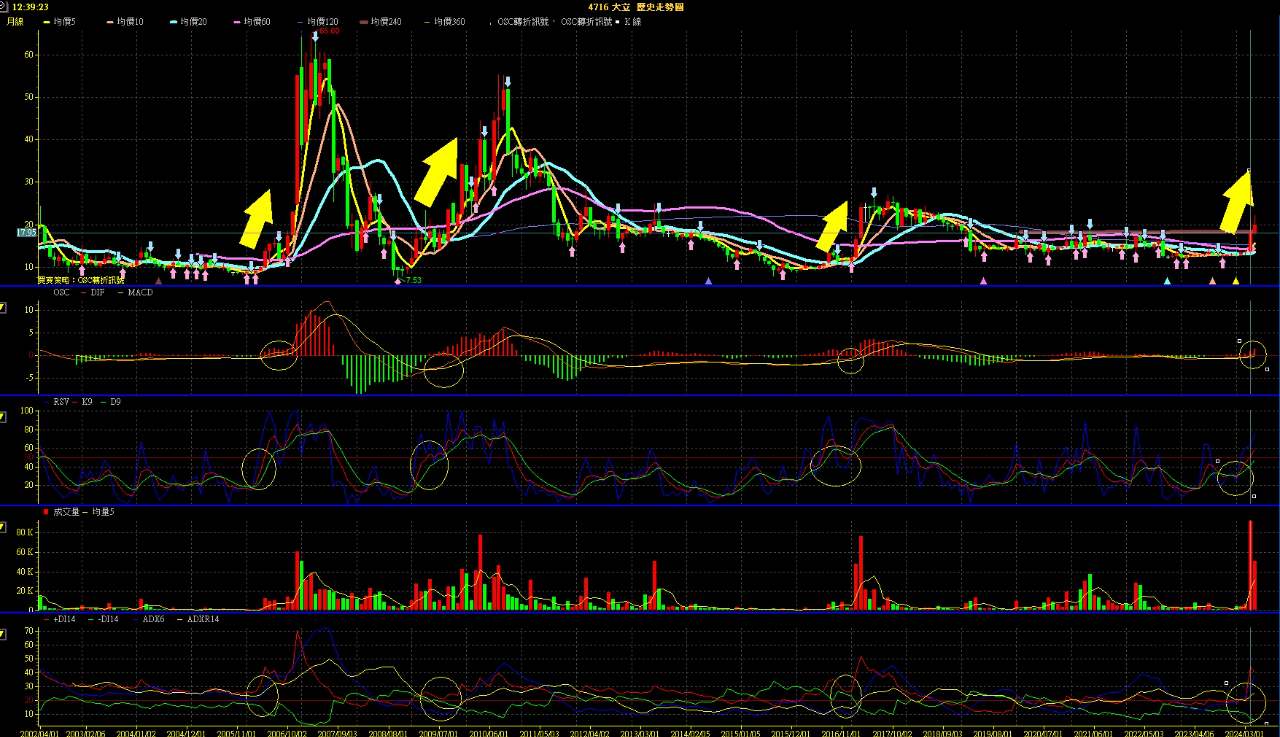
Task: Click the leftmost large yellow up arrow
Action: click(257, 217)
